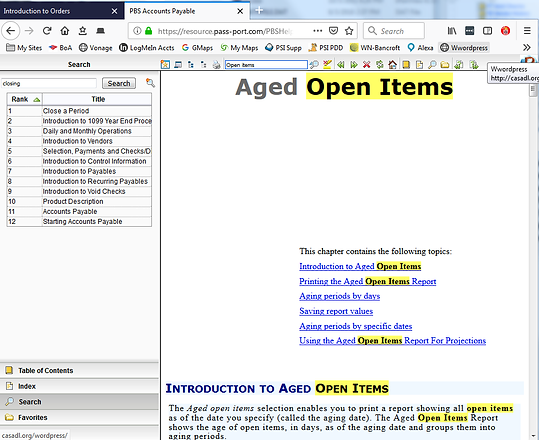
Task: Click the toolbar favorites folder icon
Action: 445,65
